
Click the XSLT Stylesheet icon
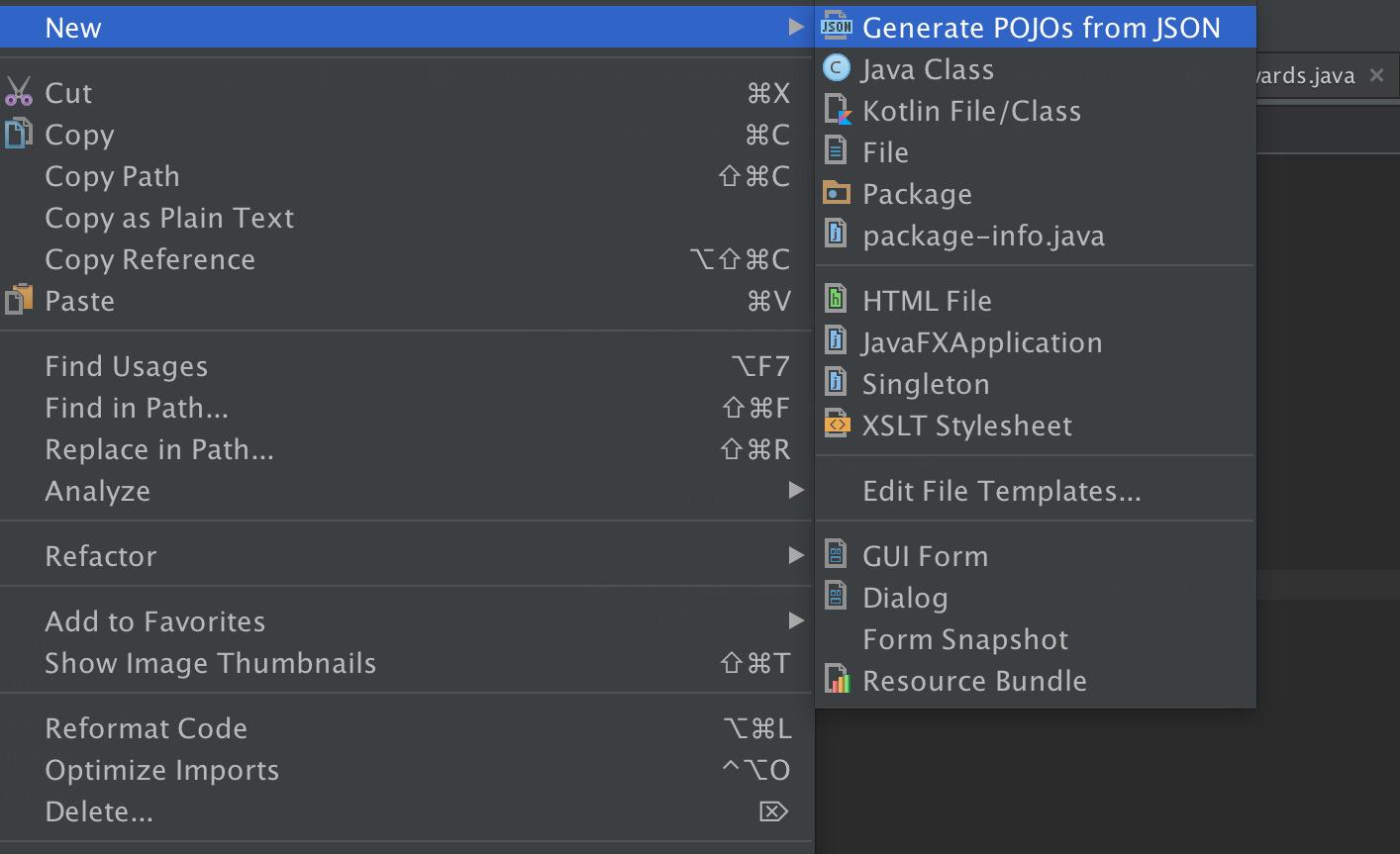pos(837,425)
